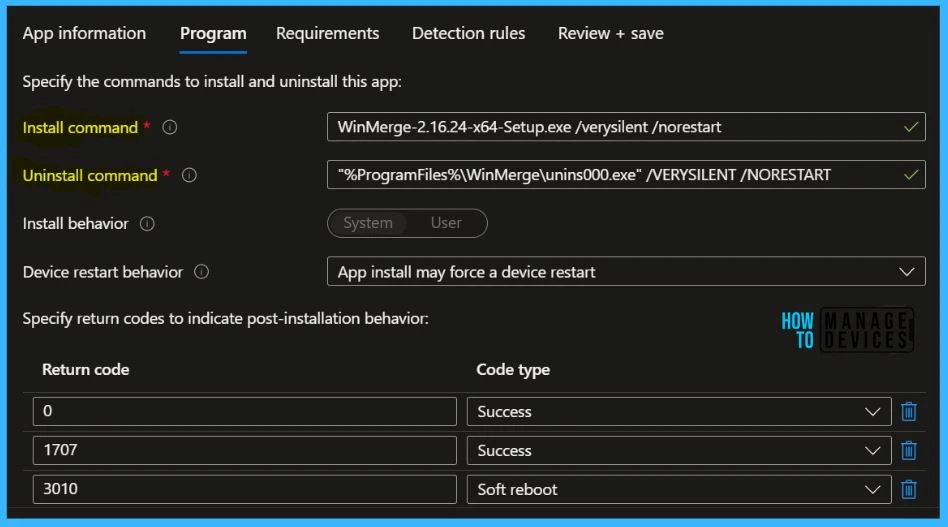The height and width of the screenshot is (527, 948).
Task: Click inside the Install command field
Action: [x=626, y=127]
